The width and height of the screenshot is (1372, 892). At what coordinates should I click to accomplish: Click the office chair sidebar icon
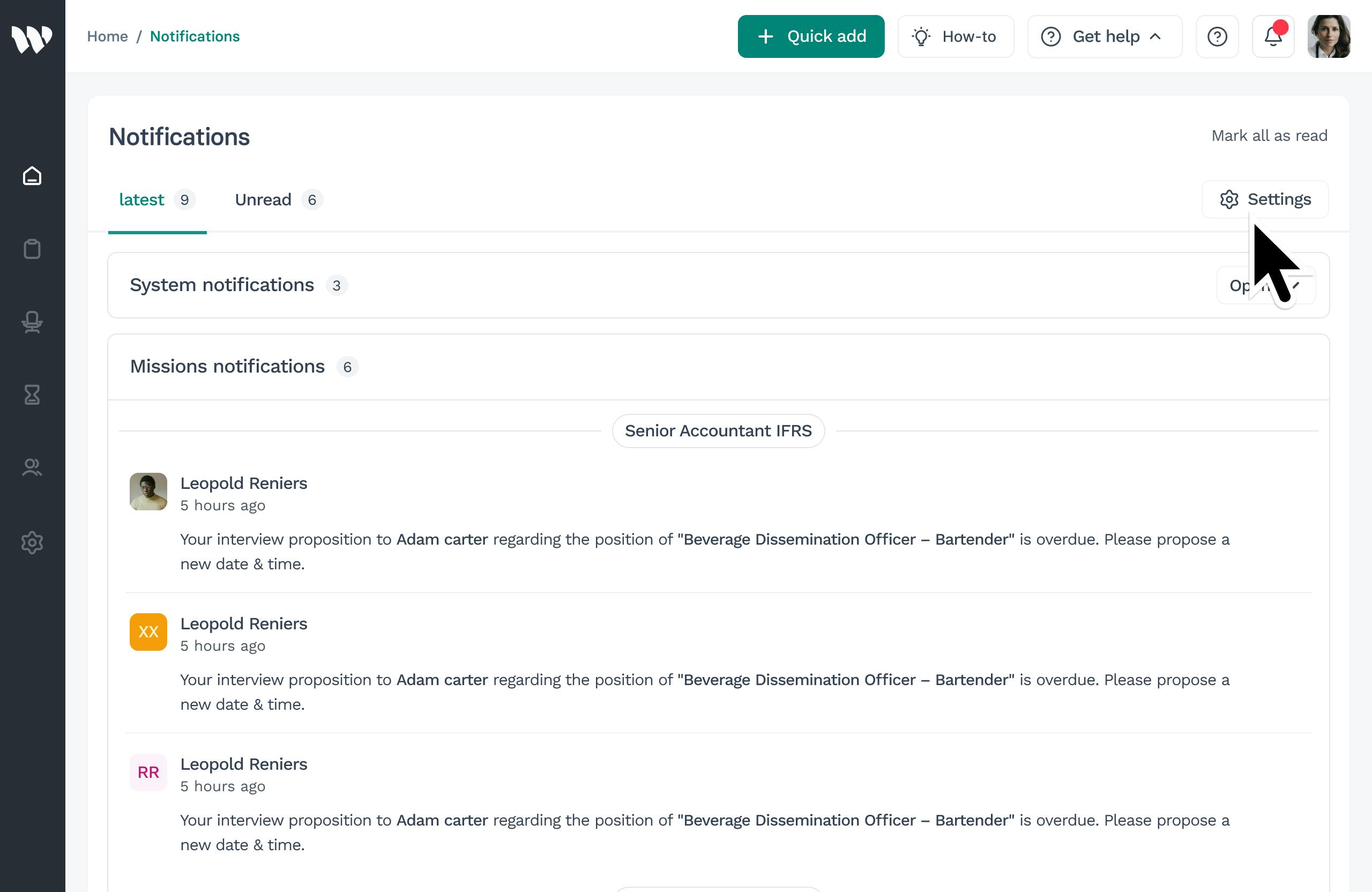point(32,322)
